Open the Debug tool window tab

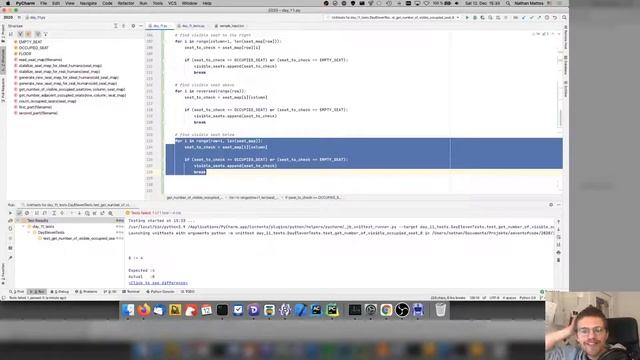[60, 292]
